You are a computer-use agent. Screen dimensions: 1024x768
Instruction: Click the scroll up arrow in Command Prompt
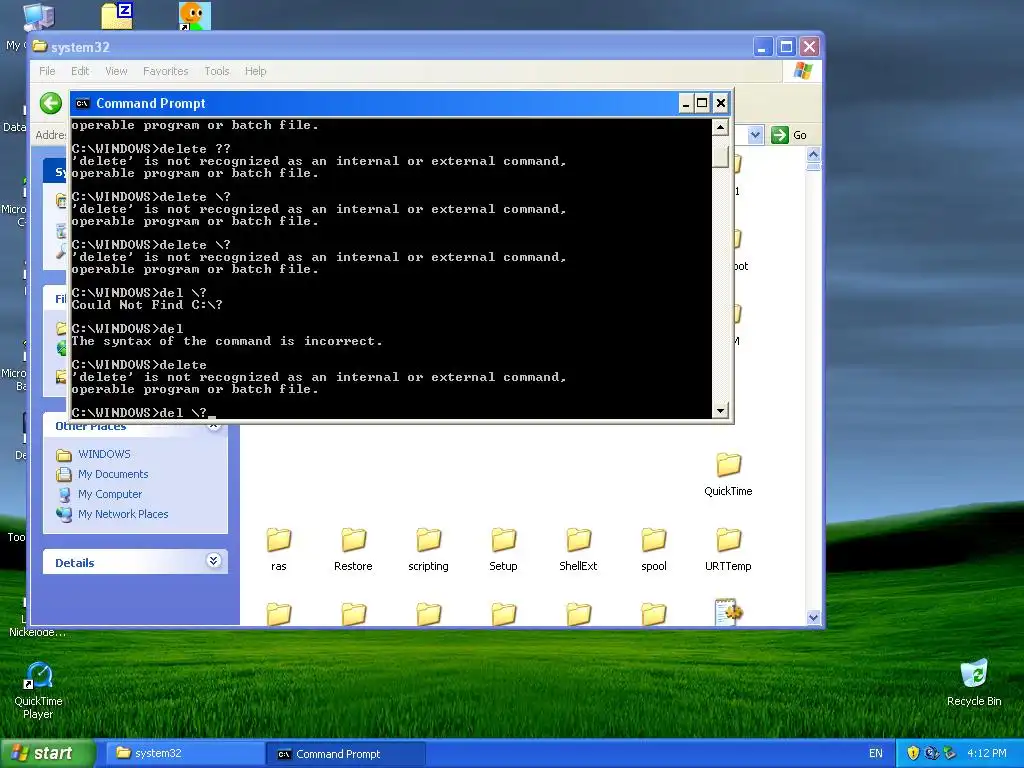(x=720, y=127)
